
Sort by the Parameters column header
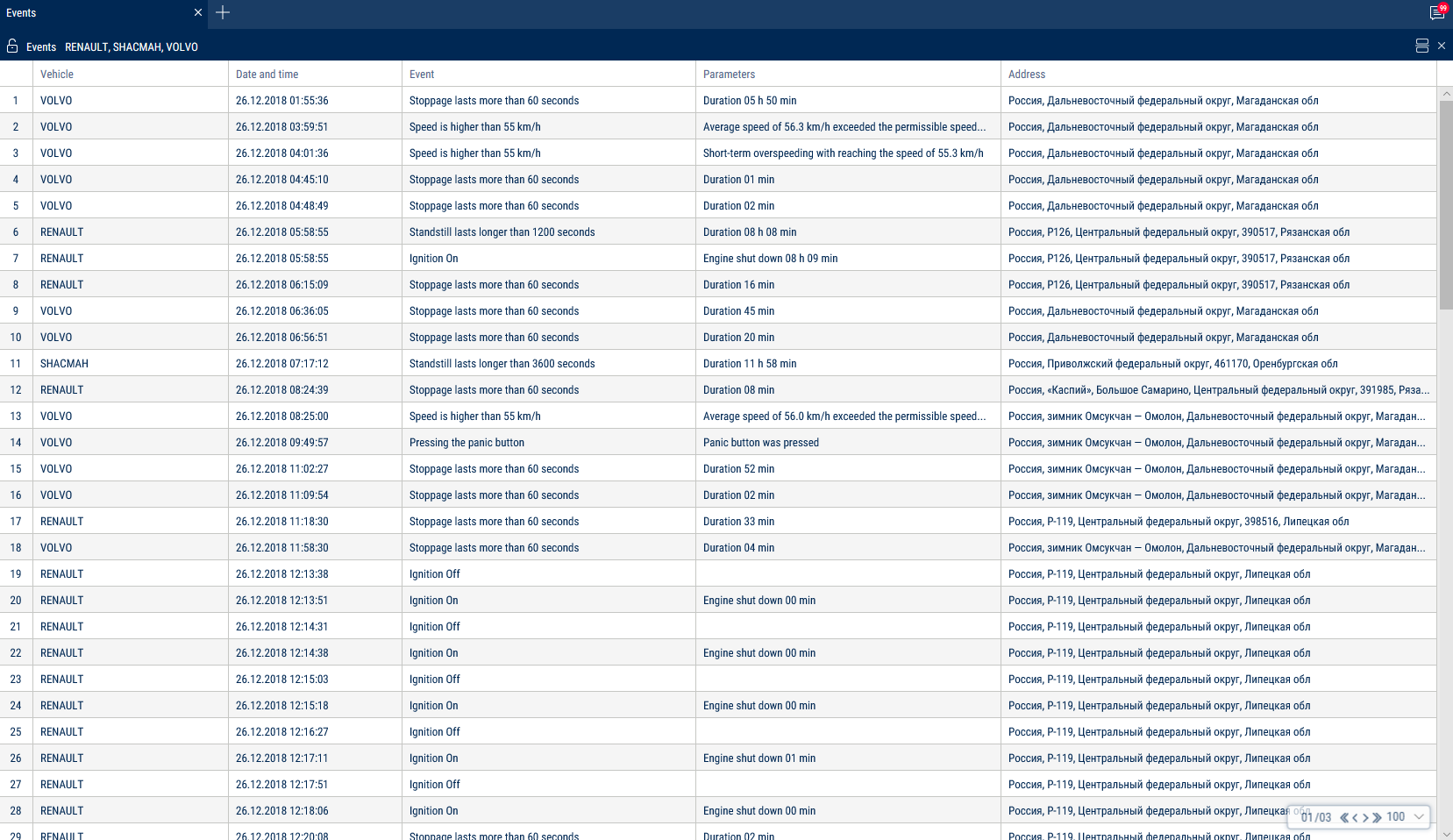coord(848,75)
